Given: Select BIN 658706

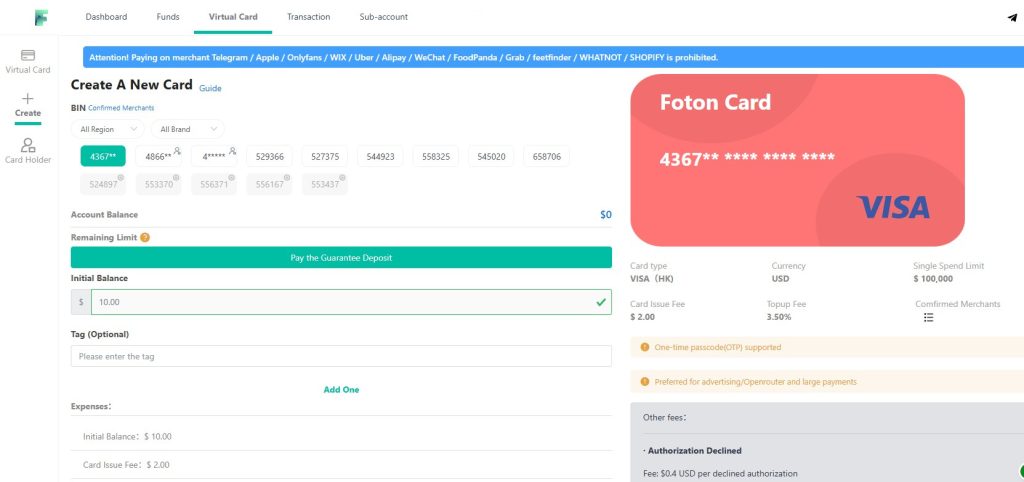Looking at the screenshot, I should pyautogui.click(x=547, y=157).
